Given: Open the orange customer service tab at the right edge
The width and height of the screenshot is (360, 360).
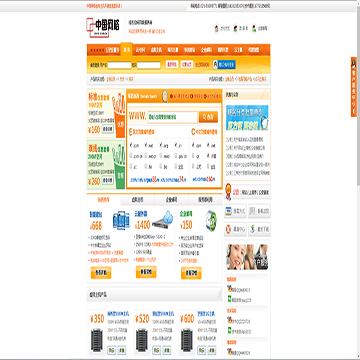Looking at the screenshot, I should (354, 87).
